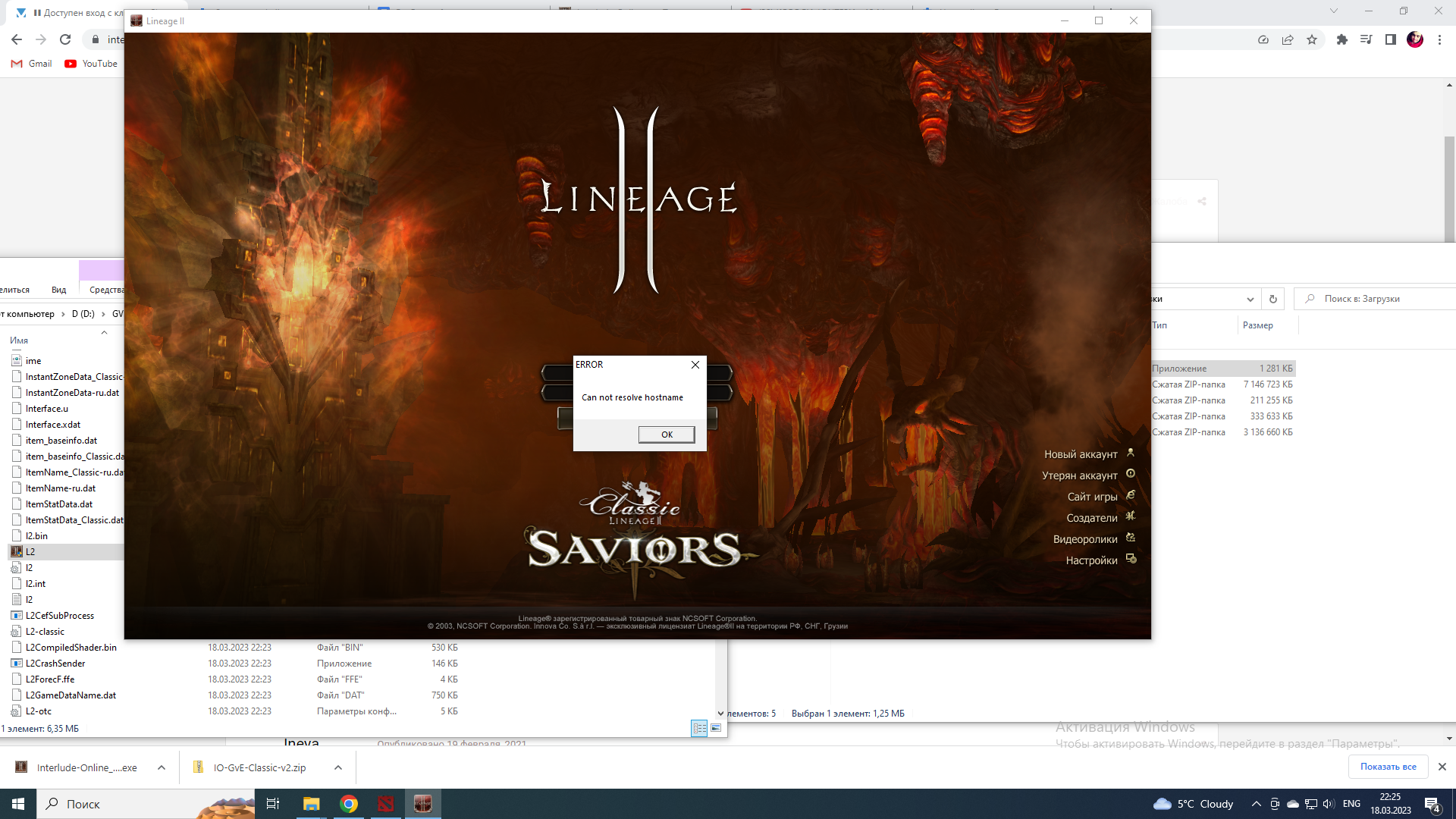
Task: Bookmark this page with star icon
Action: coord(1312,39)
